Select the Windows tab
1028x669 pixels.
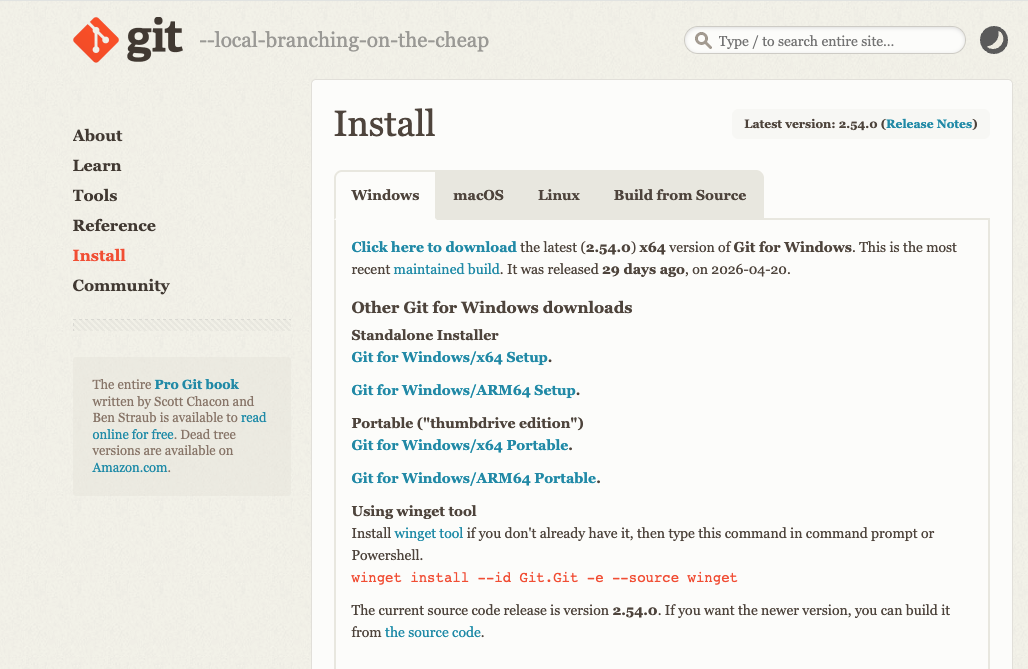click(386, 195)
